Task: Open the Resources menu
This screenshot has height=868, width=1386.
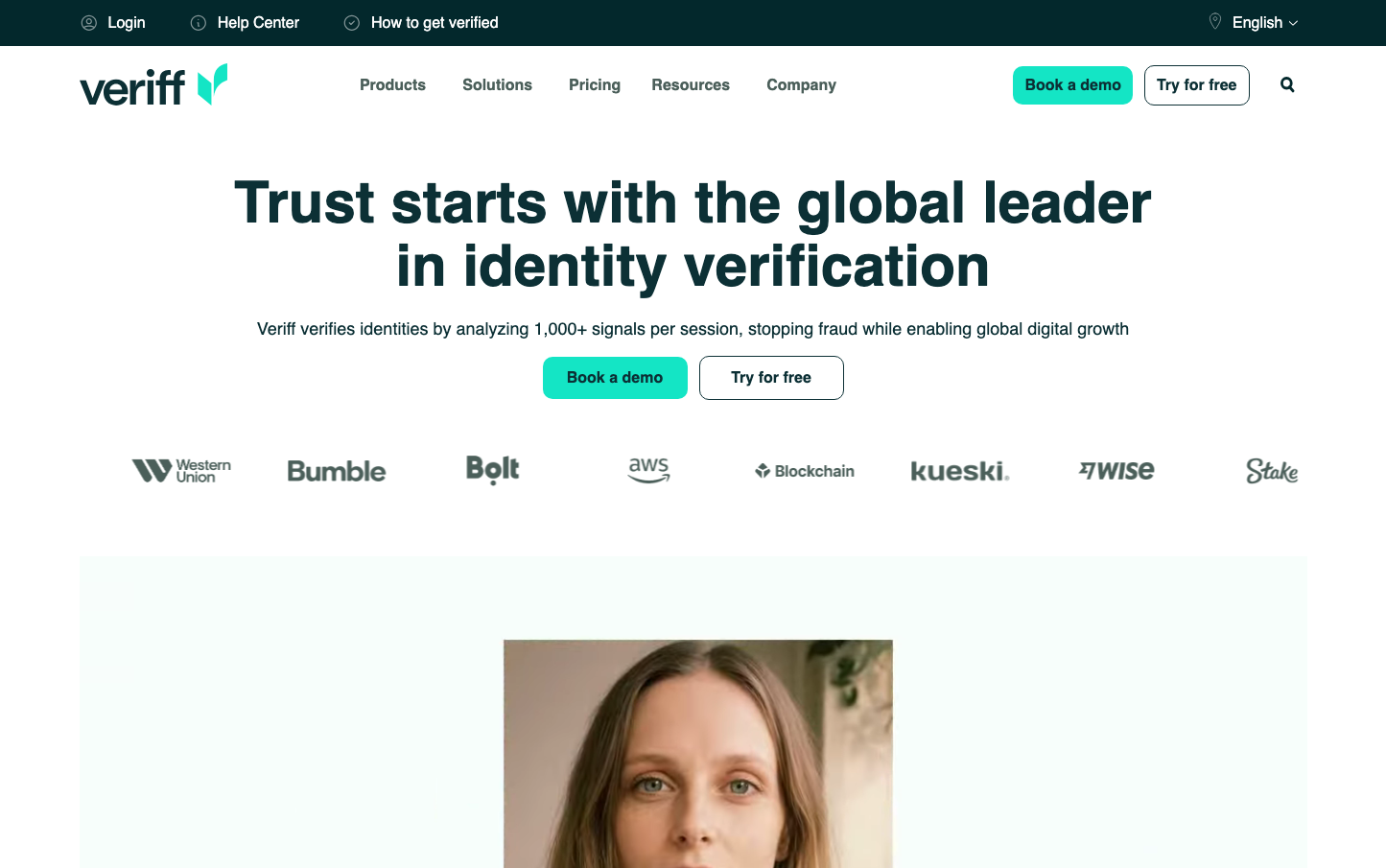Action: click(691, 85)
